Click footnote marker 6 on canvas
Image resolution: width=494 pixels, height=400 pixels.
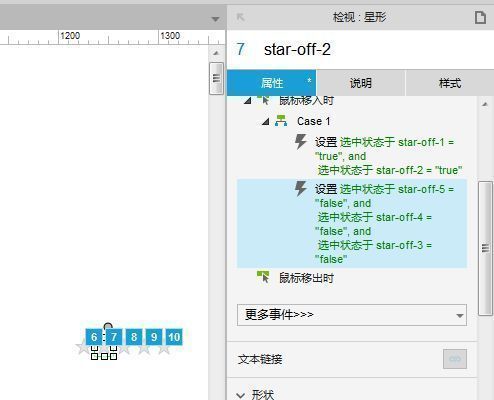[94, 337]
